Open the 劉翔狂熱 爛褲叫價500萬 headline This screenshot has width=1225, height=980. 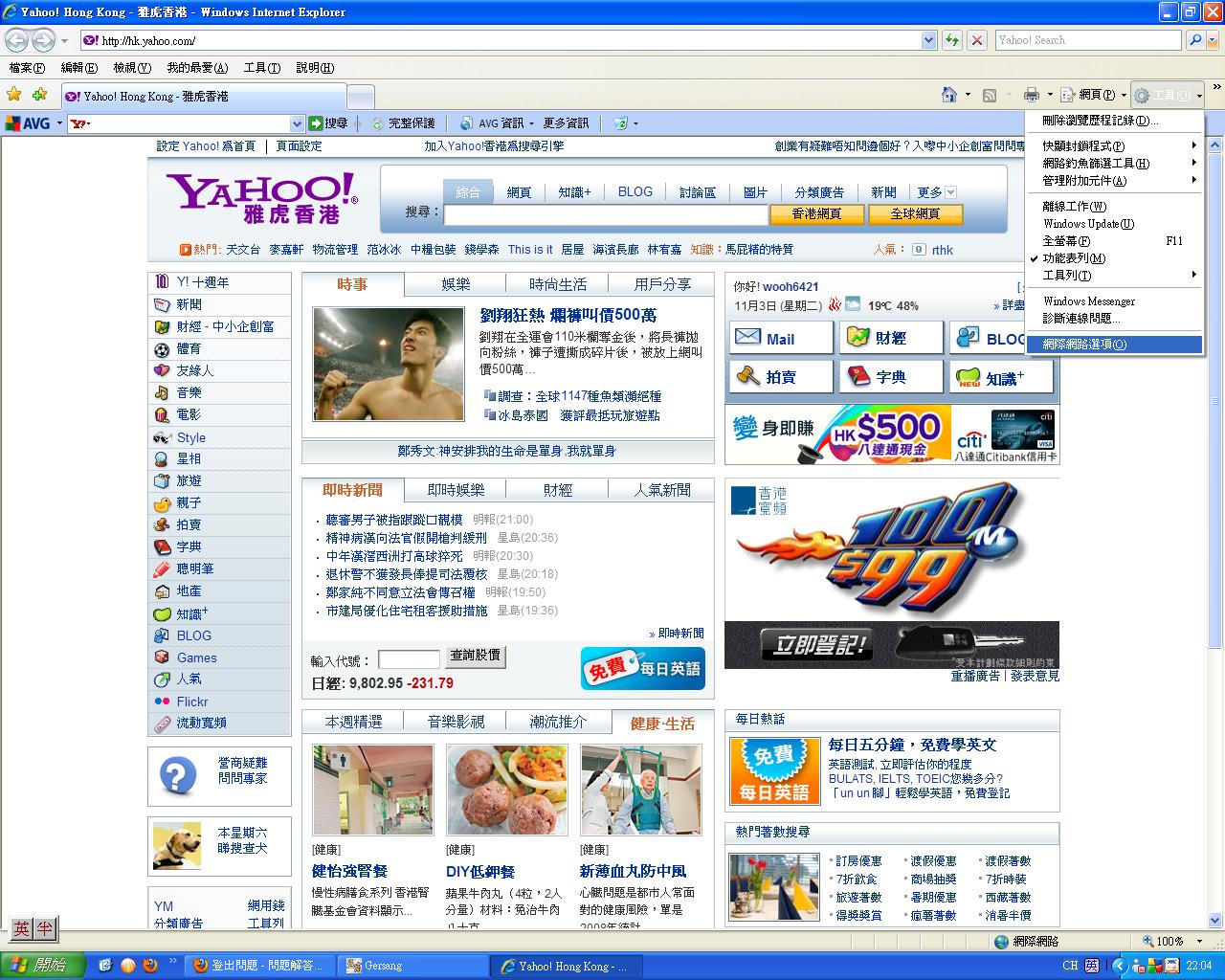568,315
